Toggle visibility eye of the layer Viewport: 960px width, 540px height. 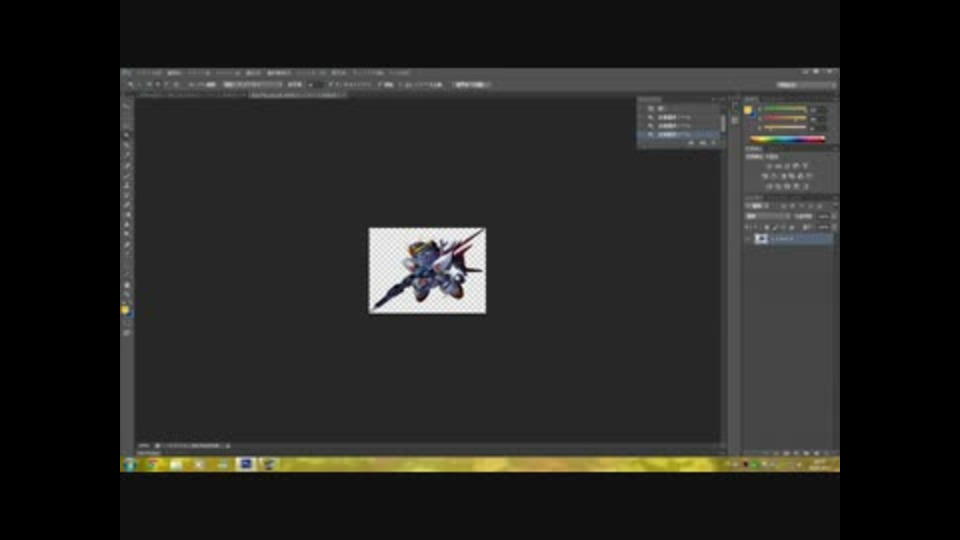pos(748,239)
